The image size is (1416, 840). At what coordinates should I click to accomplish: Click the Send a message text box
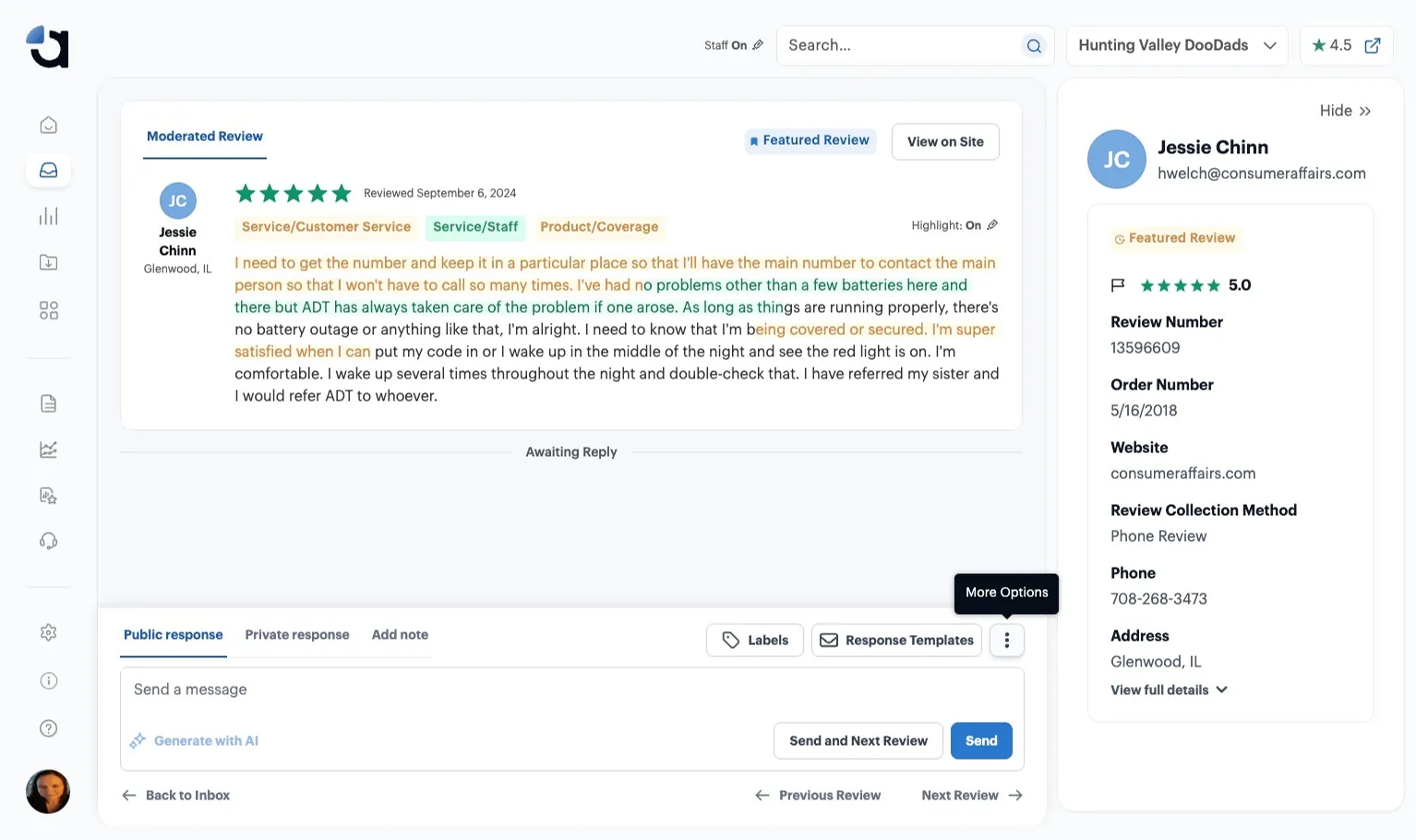(x=571, y=690)
